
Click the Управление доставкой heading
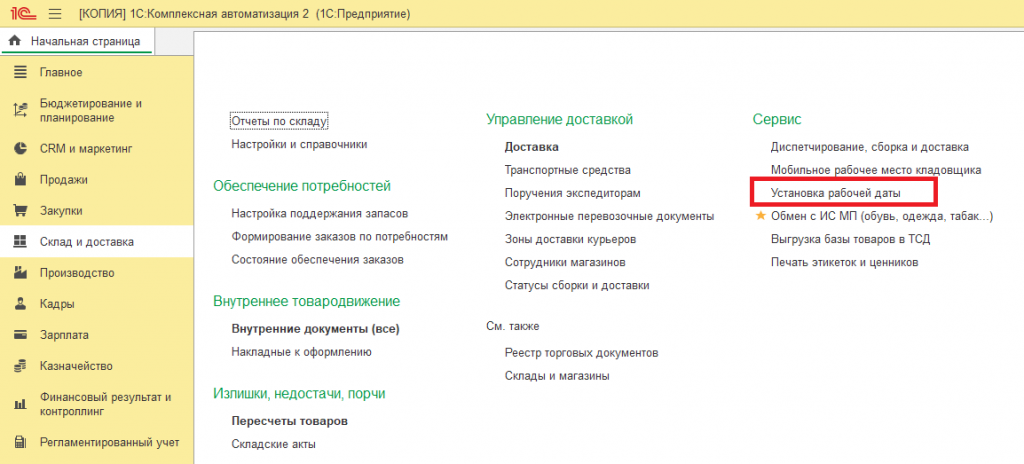click(560, 119)
